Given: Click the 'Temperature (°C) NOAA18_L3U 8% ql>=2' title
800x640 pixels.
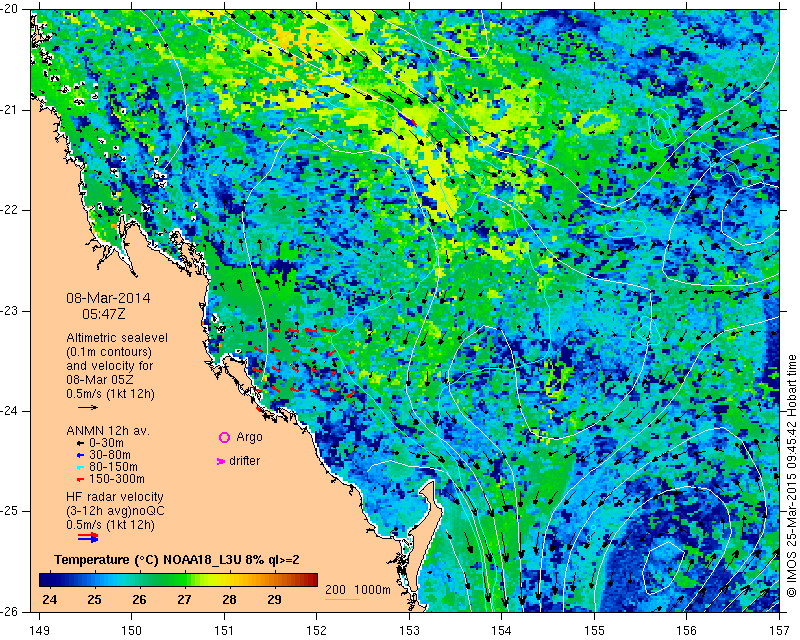Looking at the screenshot, I should tap(177, 560).
